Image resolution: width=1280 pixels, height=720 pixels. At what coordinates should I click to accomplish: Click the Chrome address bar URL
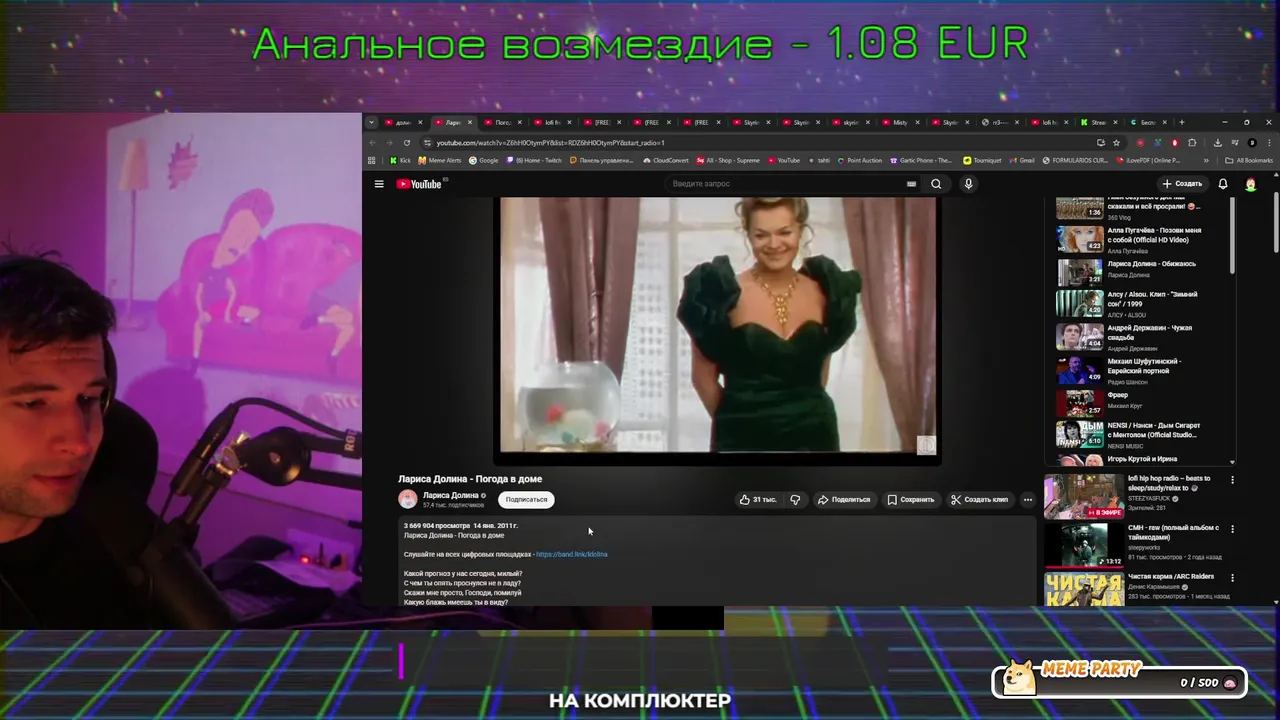click(550, 143)
